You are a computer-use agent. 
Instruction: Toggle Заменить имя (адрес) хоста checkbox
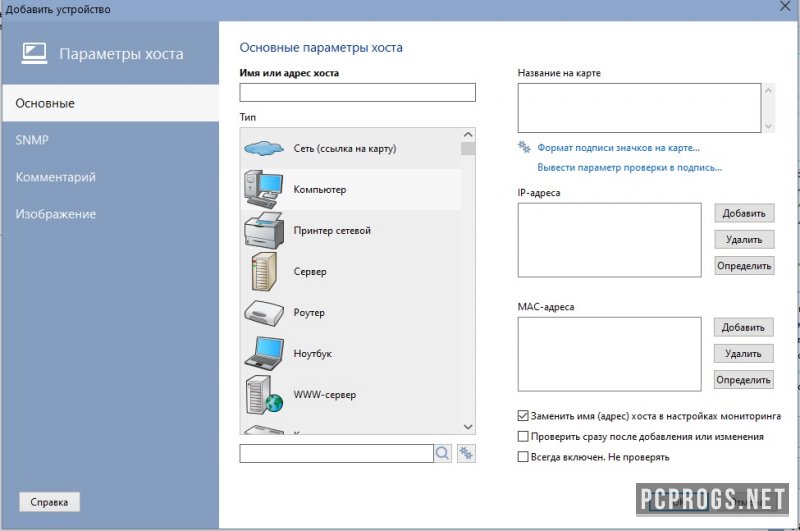(x=523, y=416)
